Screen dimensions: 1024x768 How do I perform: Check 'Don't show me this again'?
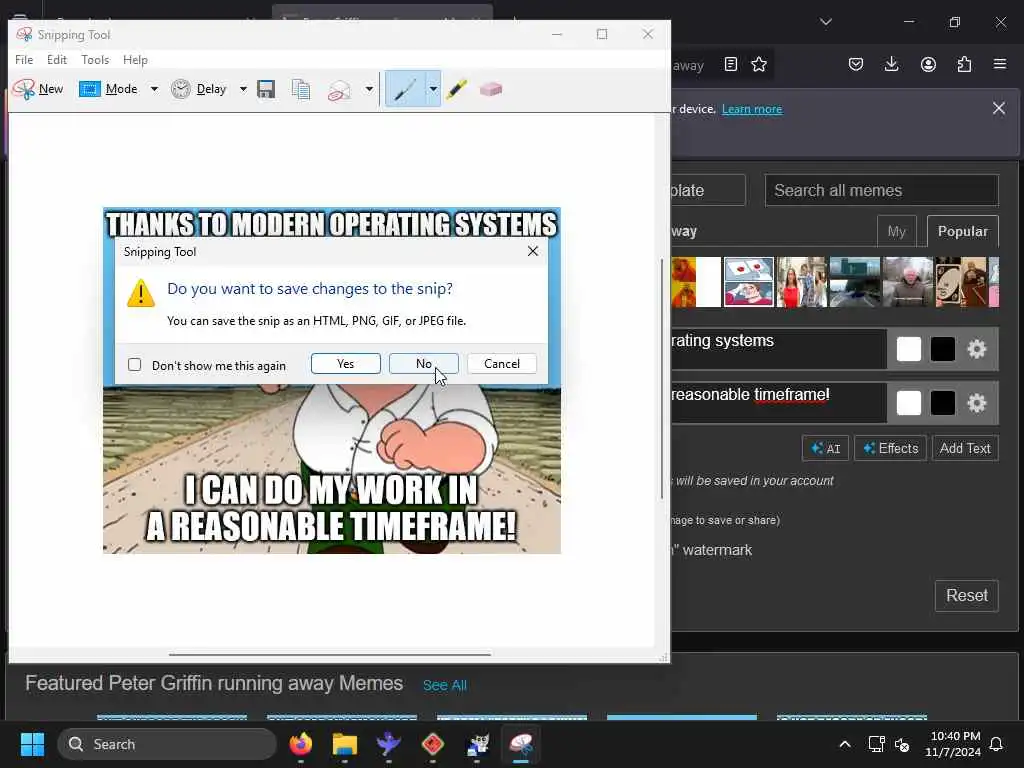pos(135,365)
